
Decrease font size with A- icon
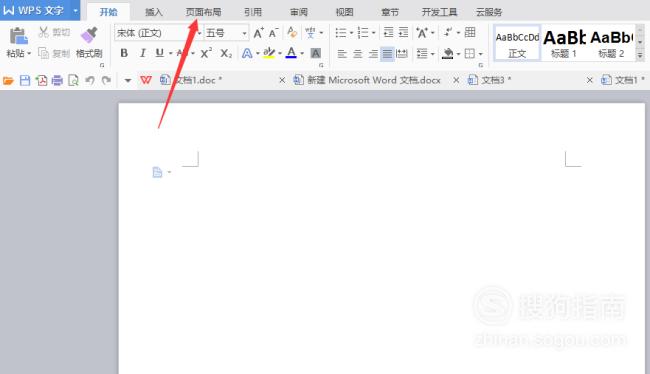coord(274,33)
